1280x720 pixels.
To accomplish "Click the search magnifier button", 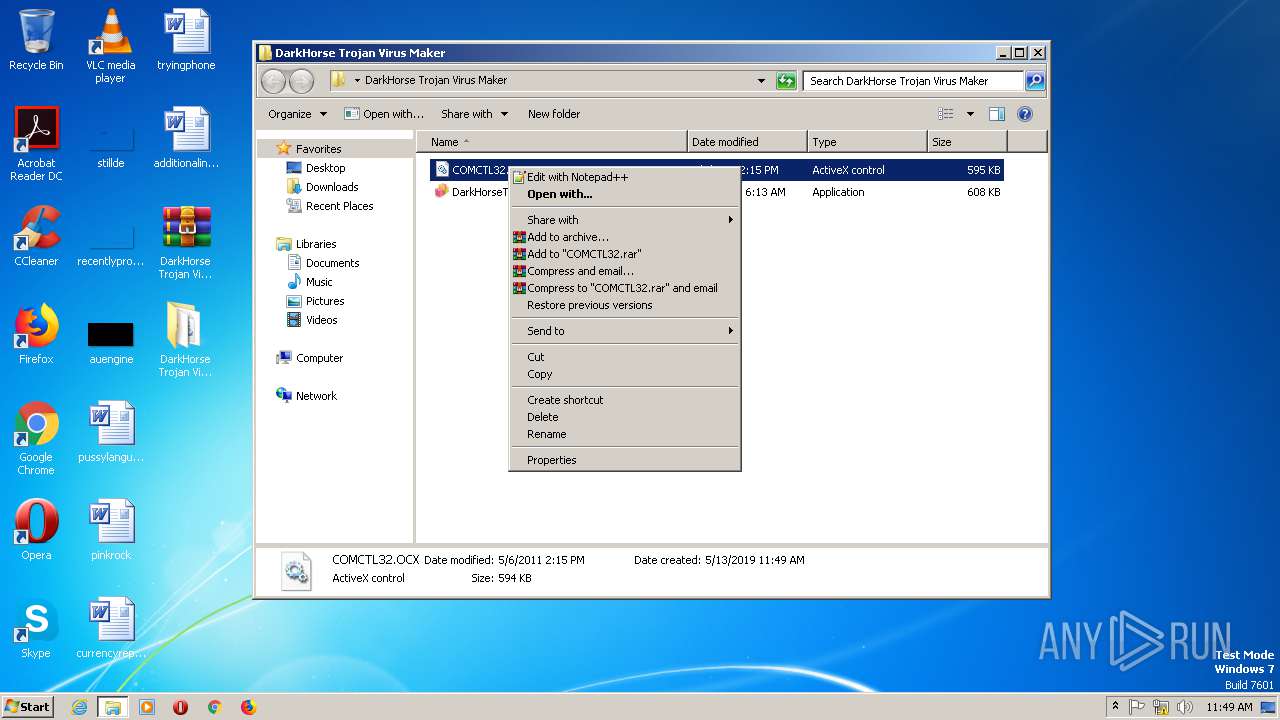I will pyautogui.click(x=1035, y=81).
